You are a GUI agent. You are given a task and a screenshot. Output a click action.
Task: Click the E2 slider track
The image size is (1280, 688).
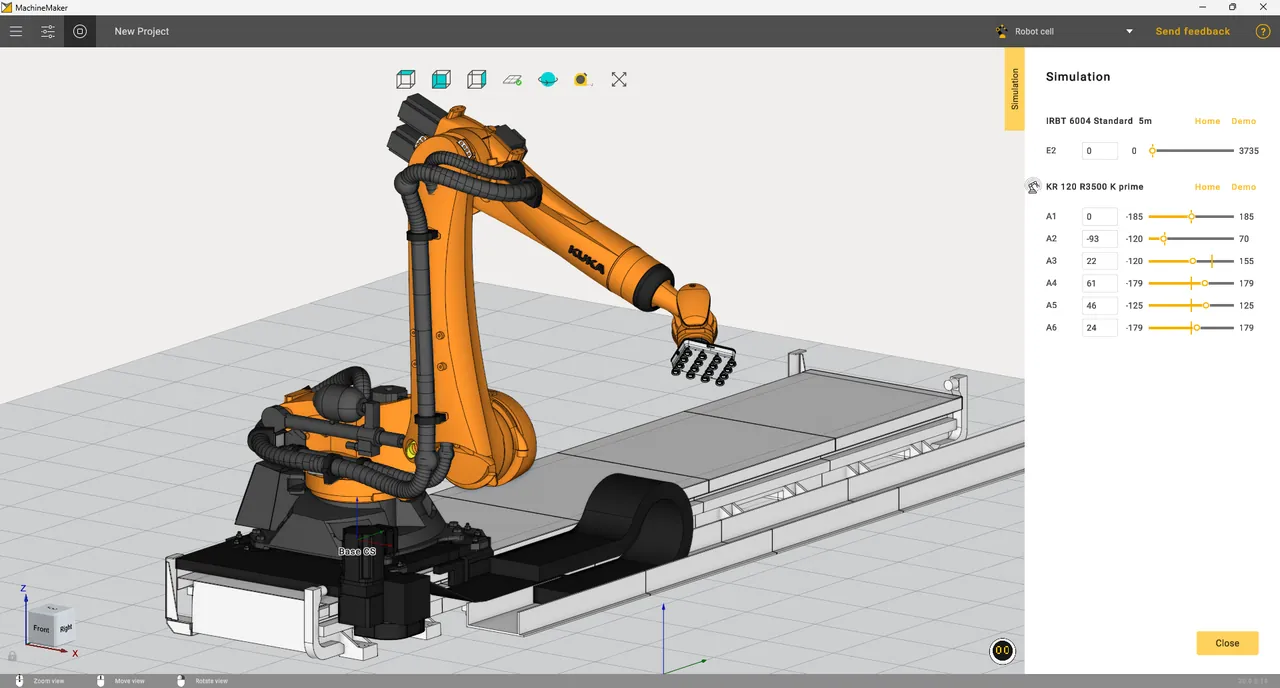click(x=1191, y=151)
